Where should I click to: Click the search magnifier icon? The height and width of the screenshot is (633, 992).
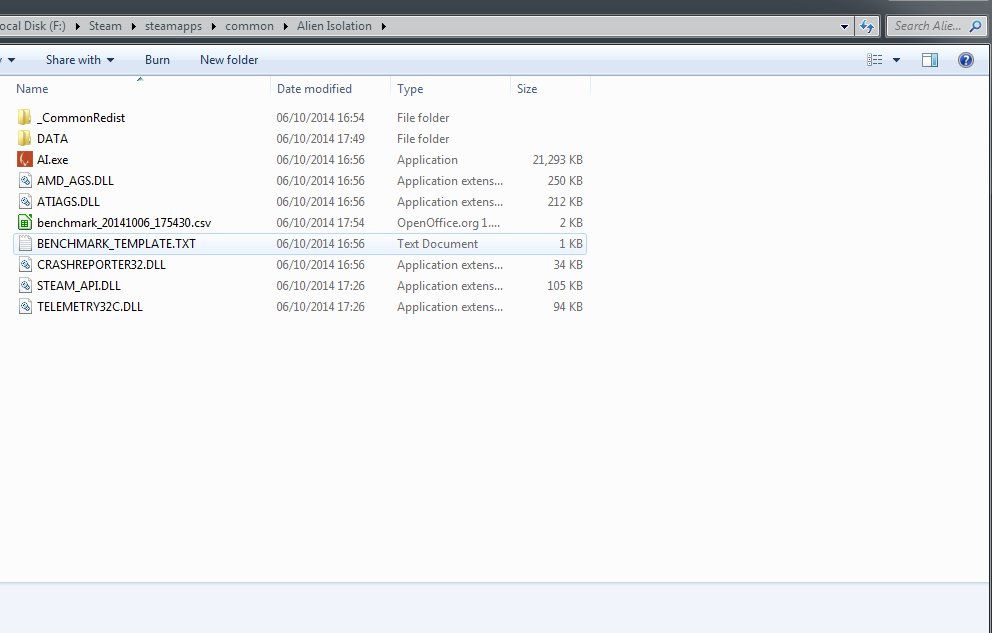976,26
